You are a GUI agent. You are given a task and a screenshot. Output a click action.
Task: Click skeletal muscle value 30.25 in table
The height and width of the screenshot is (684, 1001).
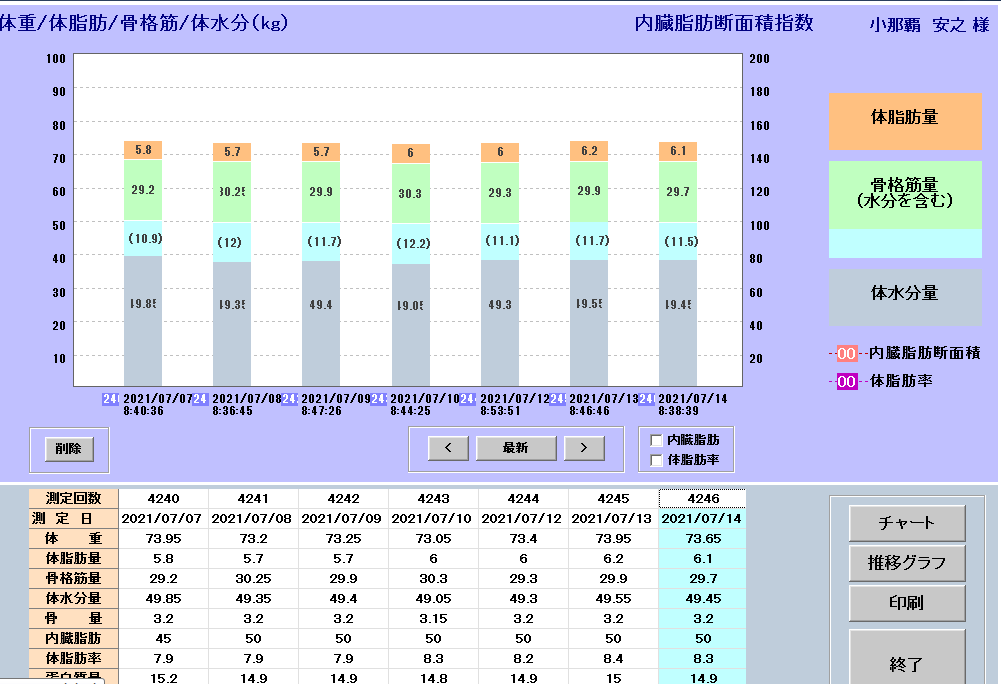tap(253, 578)
